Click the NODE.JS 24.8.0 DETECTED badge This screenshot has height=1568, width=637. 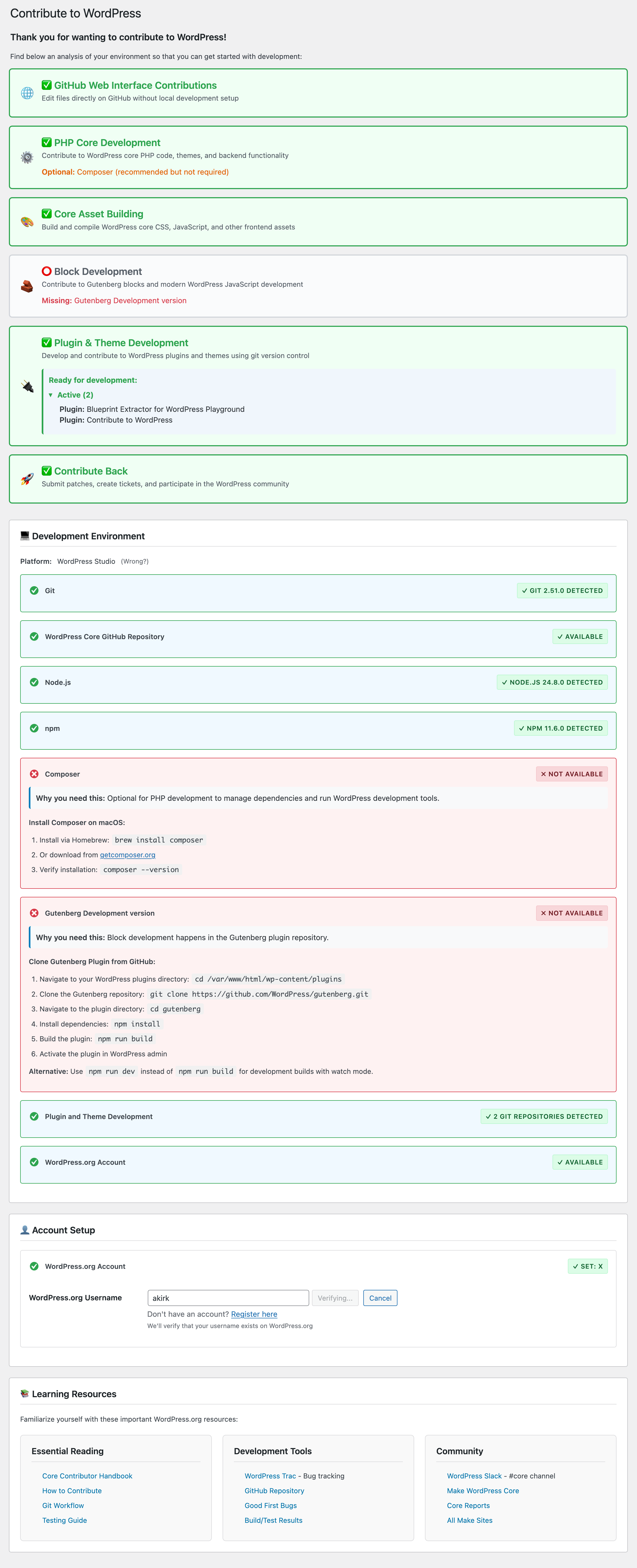point(552,682)
